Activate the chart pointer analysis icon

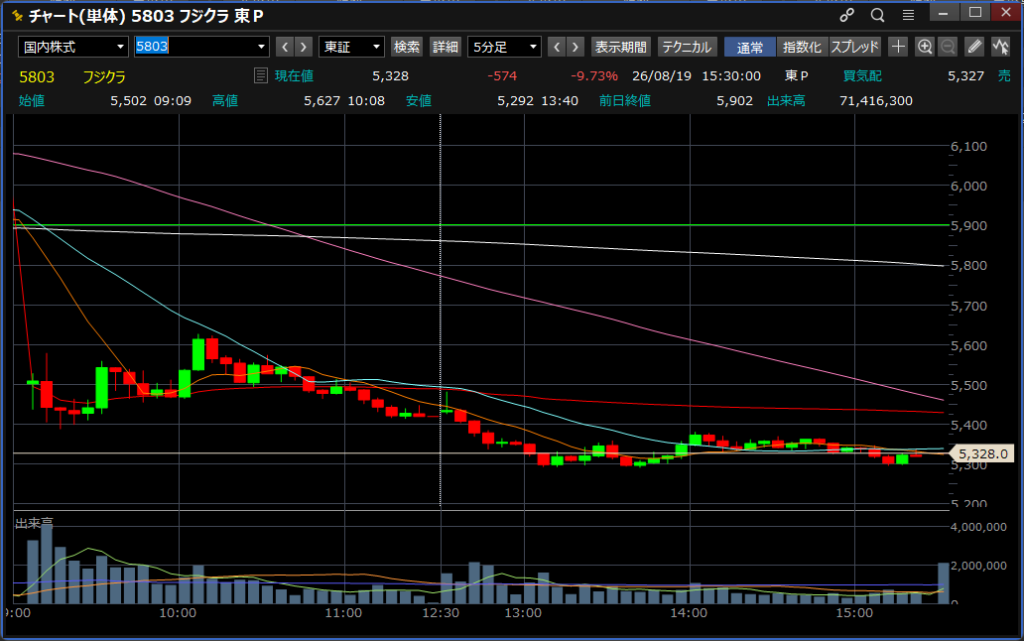[1000, 46]
